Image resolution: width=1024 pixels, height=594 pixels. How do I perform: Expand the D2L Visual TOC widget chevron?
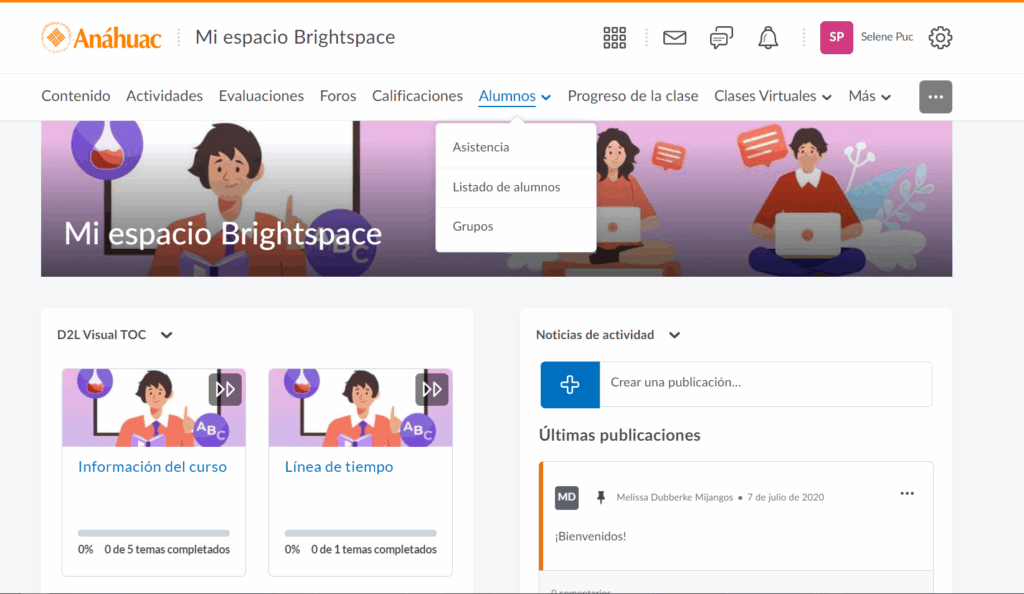(x=167, y=335)
